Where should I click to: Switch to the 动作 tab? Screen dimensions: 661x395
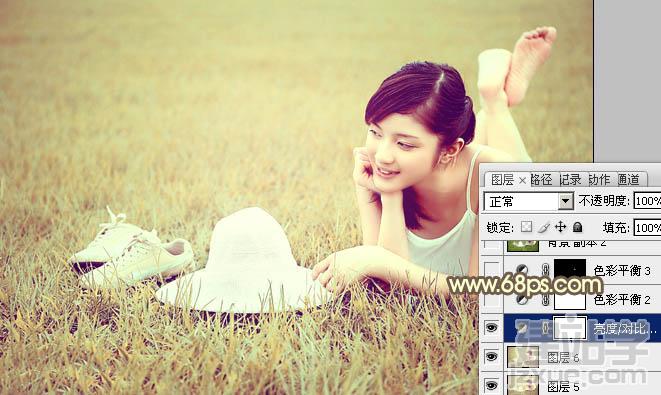(x=599, y=180)
